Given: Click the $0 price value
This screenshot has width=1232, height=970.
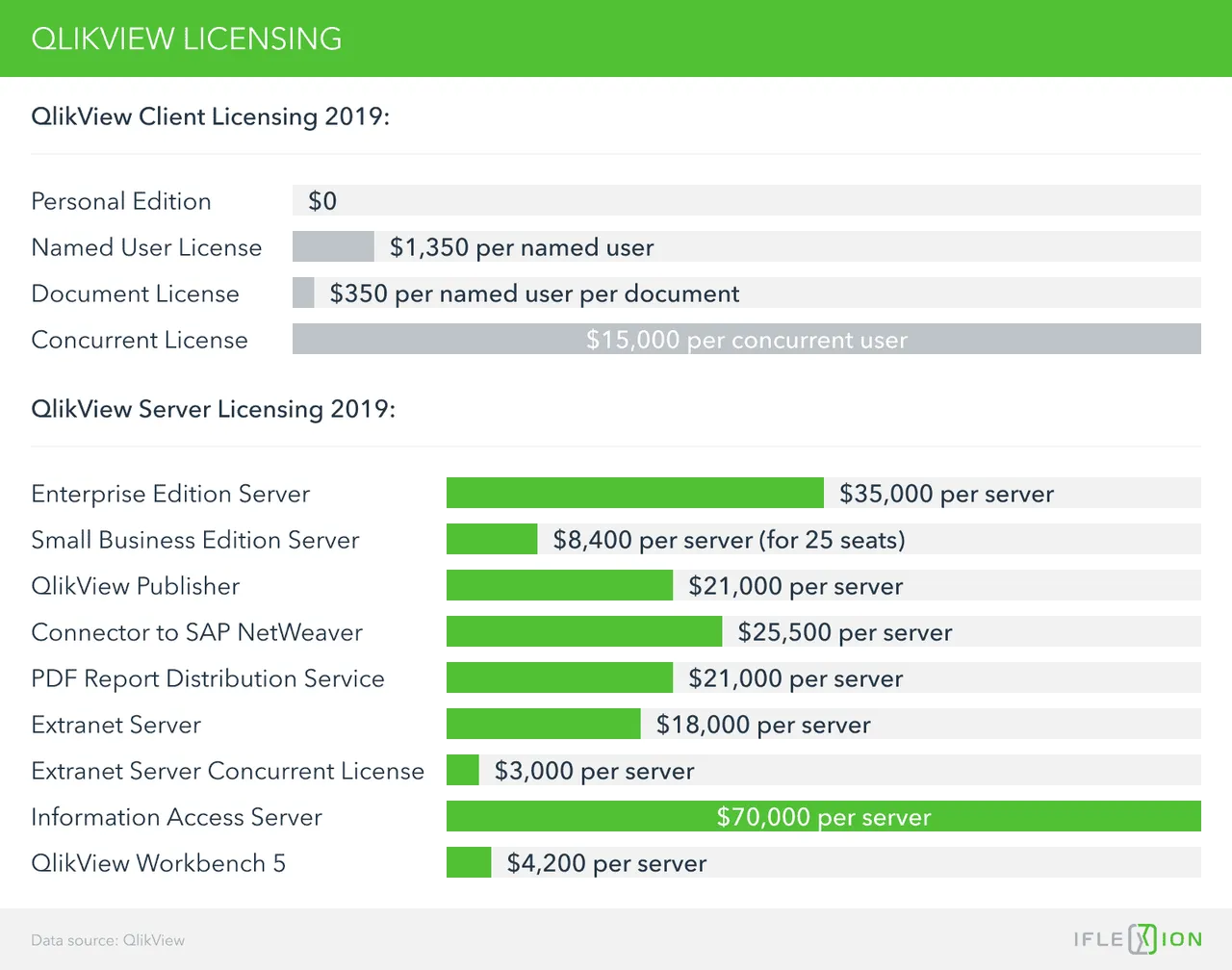Looking at the screenshot, I should tap(322, 201).
